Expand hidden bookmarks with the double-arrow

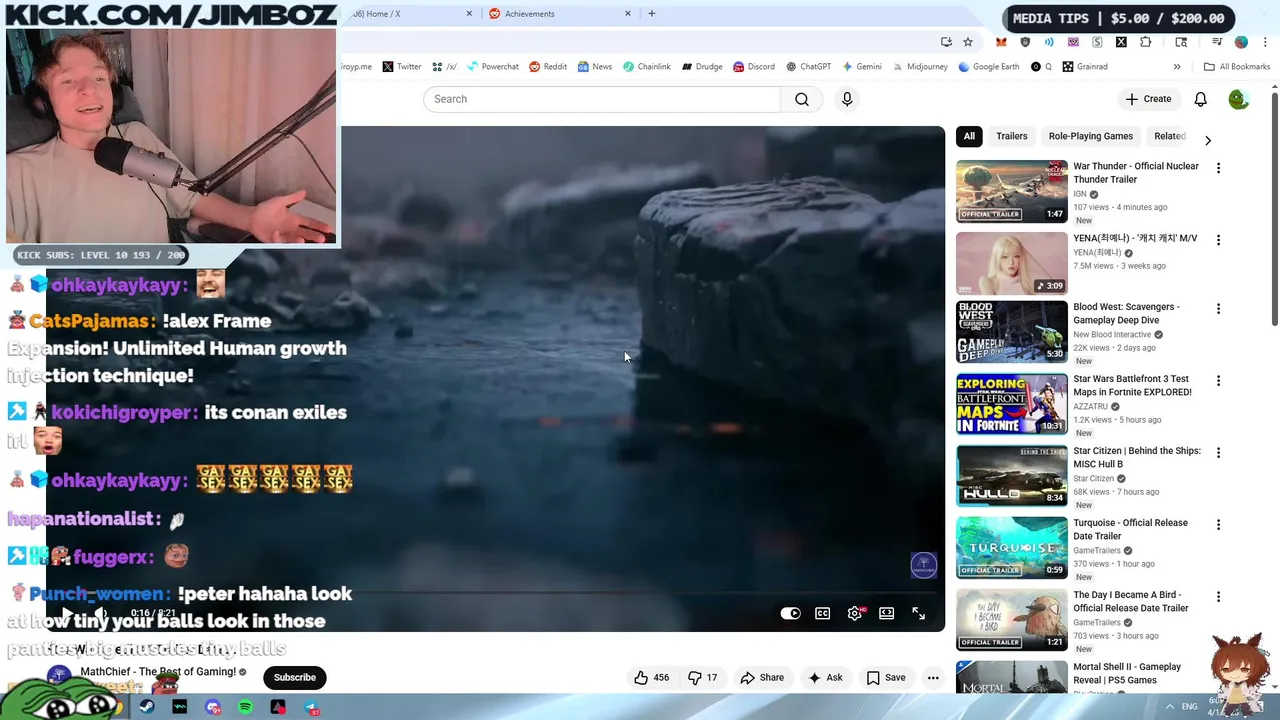[x=1177, y=67]
